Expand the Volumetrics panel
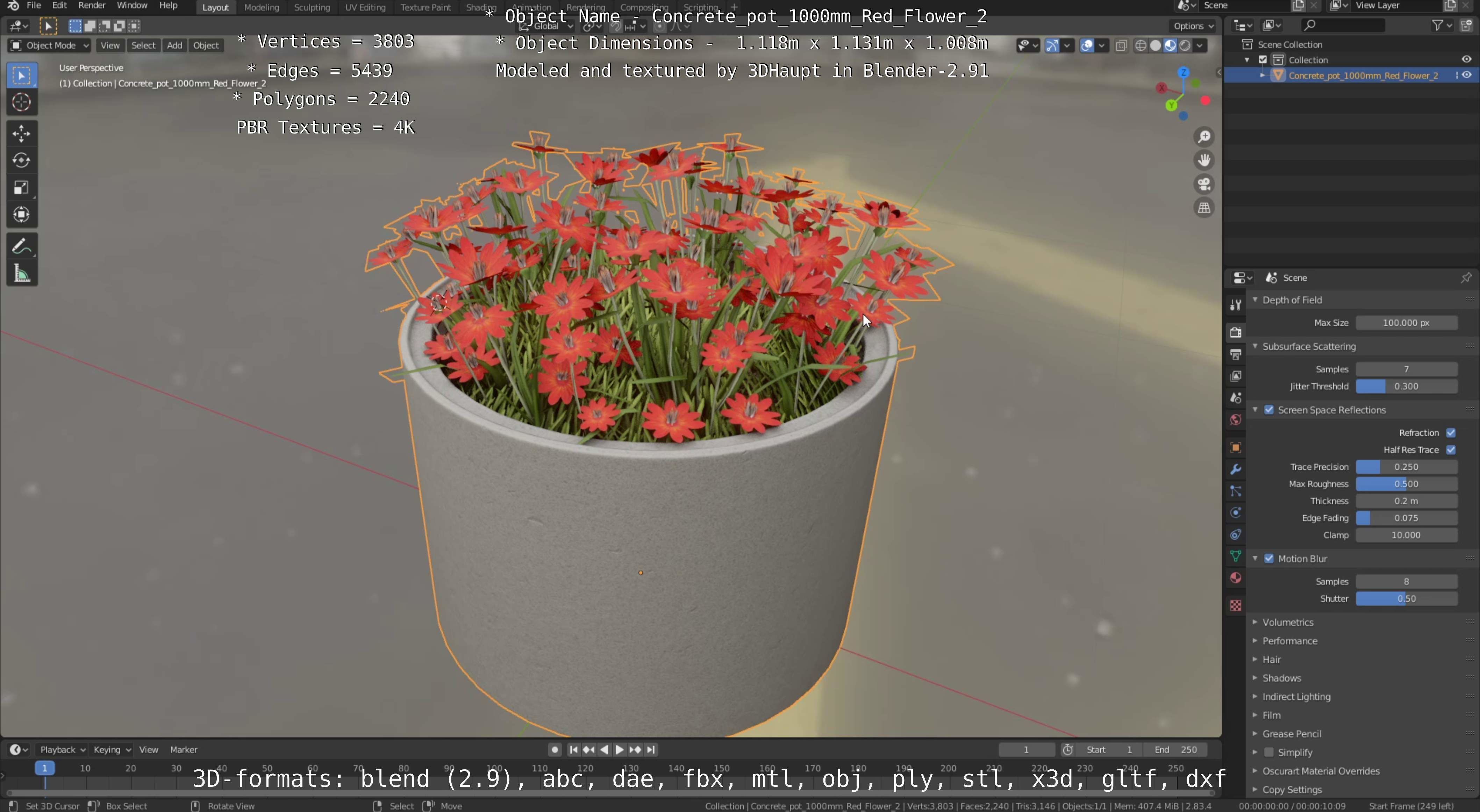Viewport: 1480px width, 812px height. tap(1288, 622)
